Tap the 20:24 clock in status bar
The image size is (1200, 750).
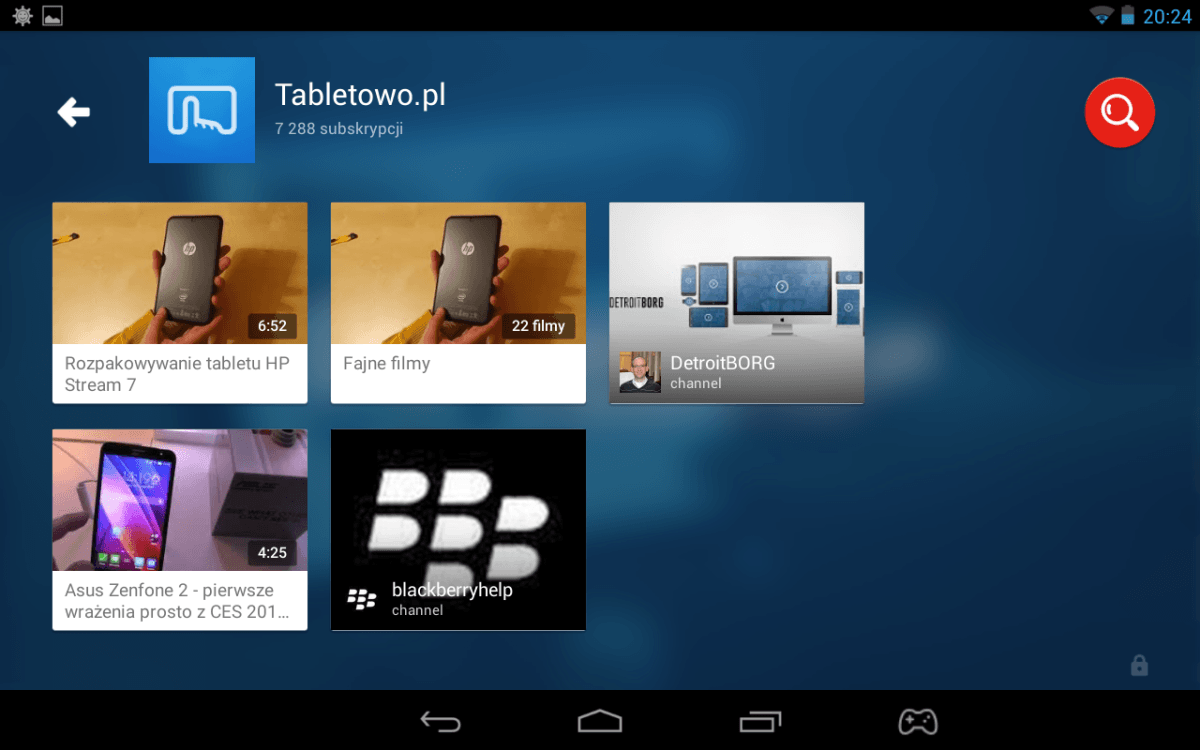point(1167,16)
